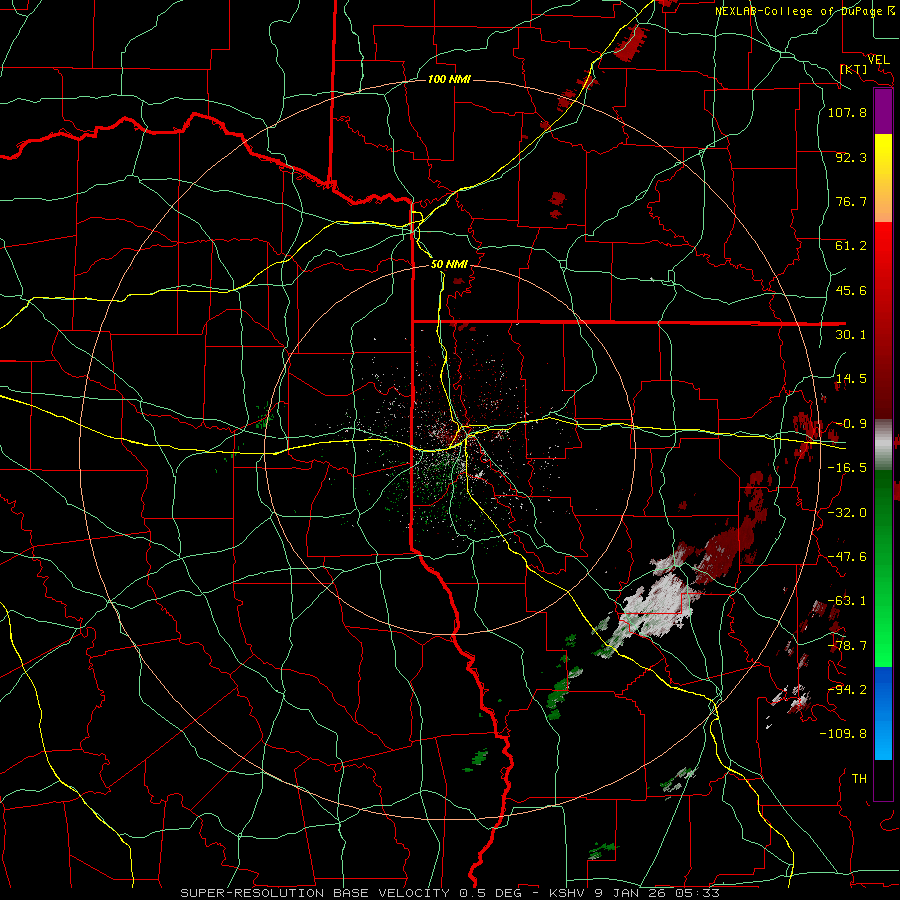Click the -32.0 velocity scale value

pos(847,513)
